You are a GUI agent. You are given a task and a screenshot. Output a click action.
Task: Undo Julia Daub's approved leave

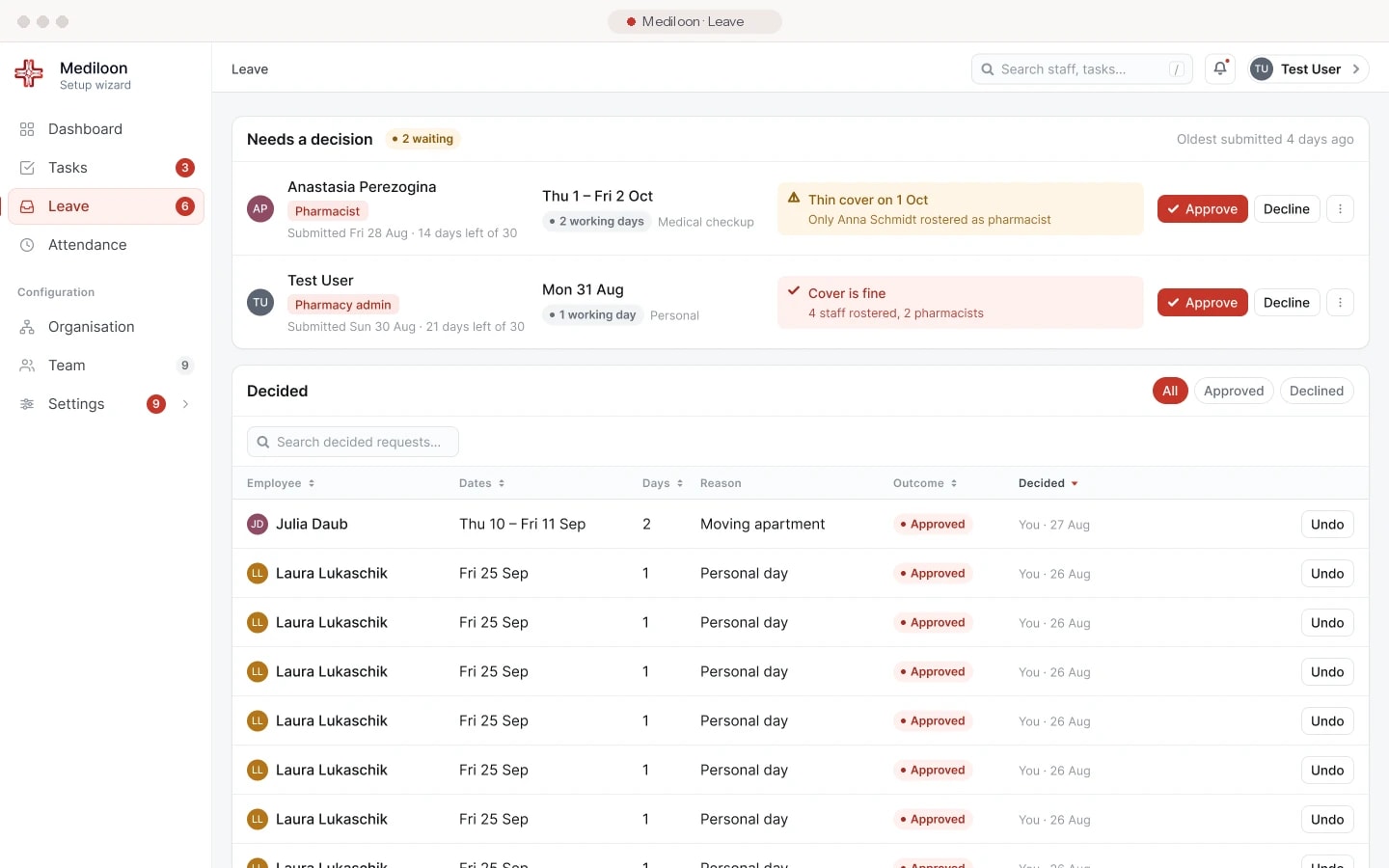(1327, 525)
